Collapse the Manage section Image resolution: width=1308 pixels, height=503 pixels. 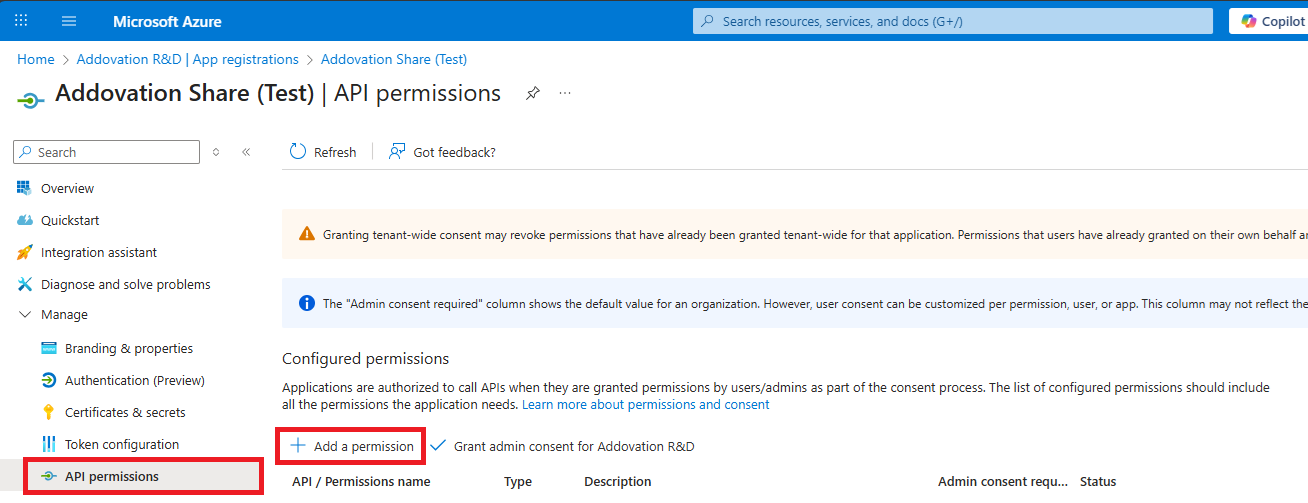click(25, 315)
